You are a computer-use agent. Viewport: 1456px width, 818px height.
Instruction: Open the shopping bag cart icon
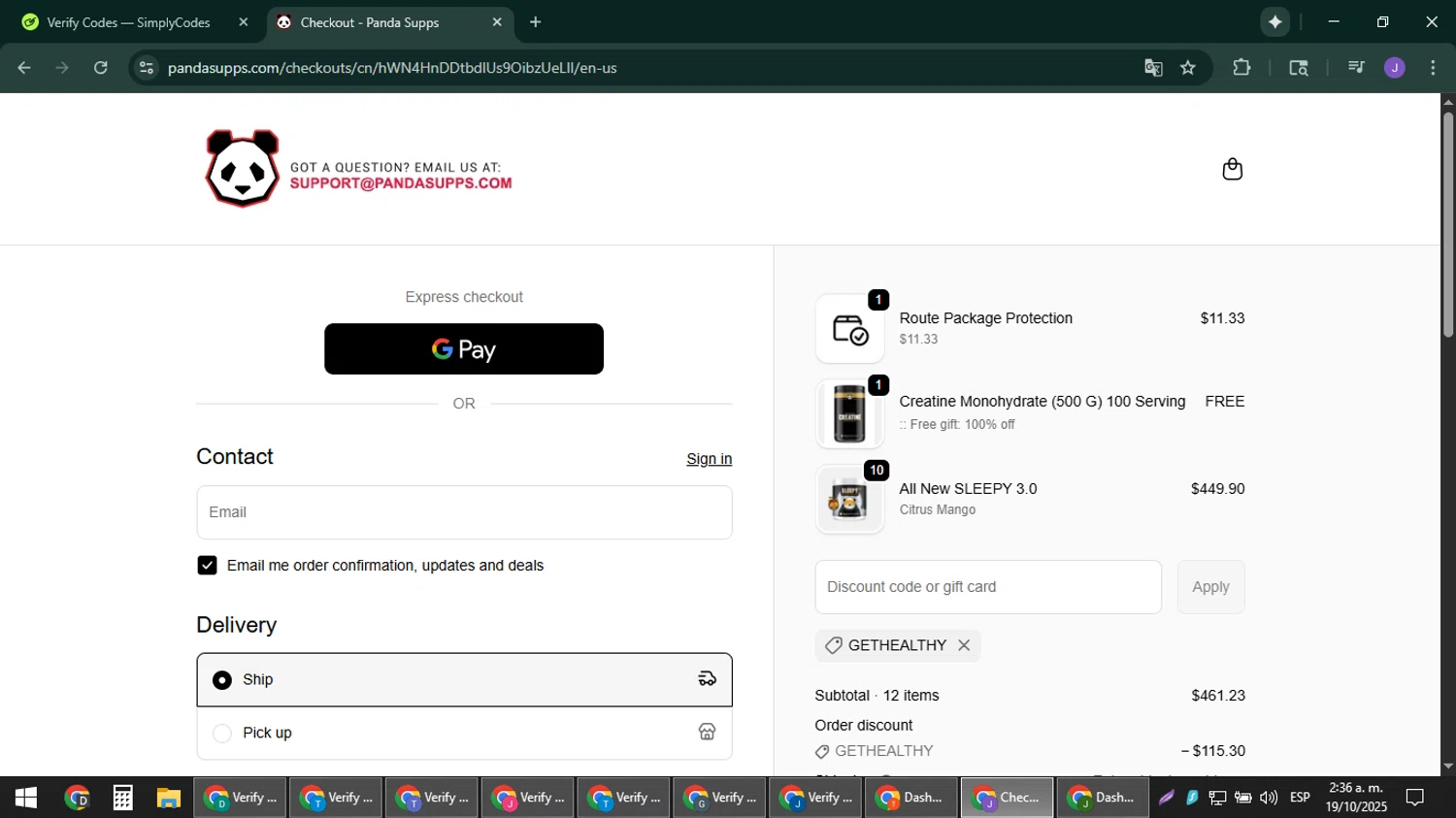(1232, 169)
